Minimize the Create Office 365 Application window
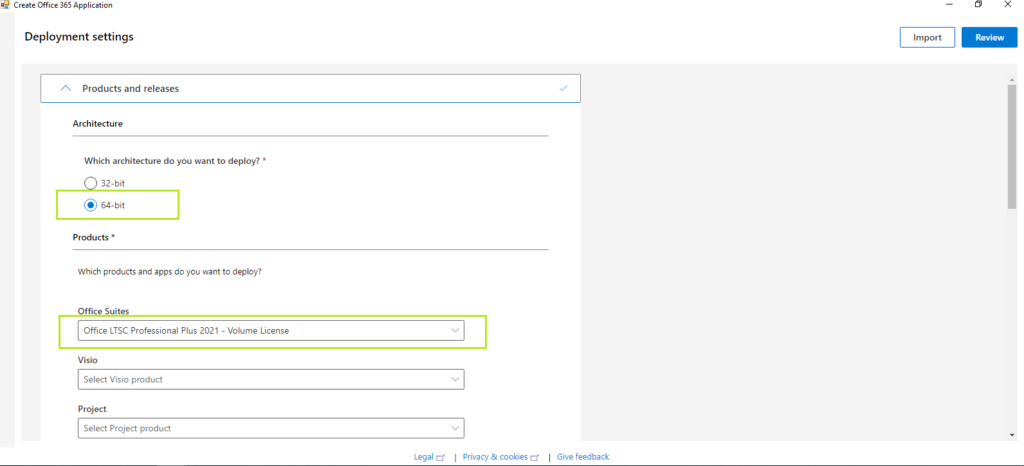Screen dimensions: 1024x466 click(x=948, y=5)
